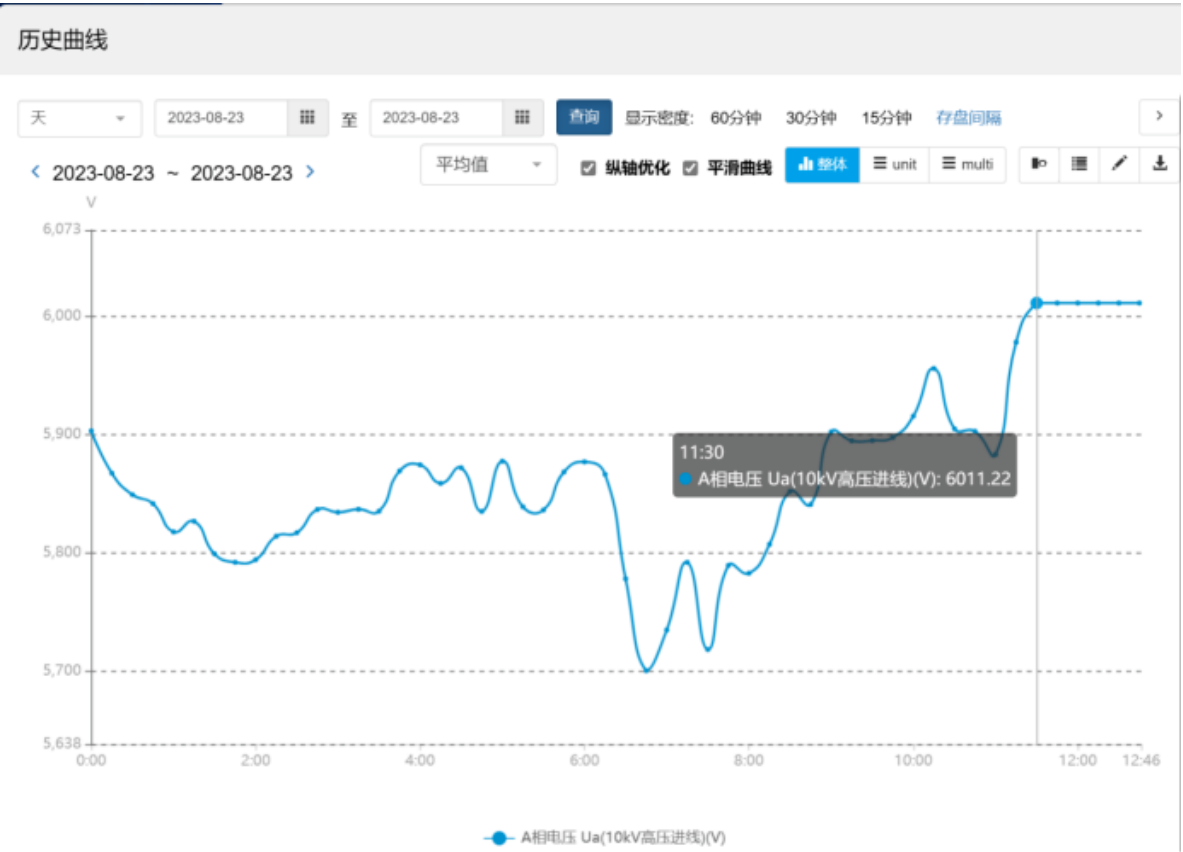The image size is (1183, 852).
Task: Click the download chart icon
Action: (x=1160, y=165)
